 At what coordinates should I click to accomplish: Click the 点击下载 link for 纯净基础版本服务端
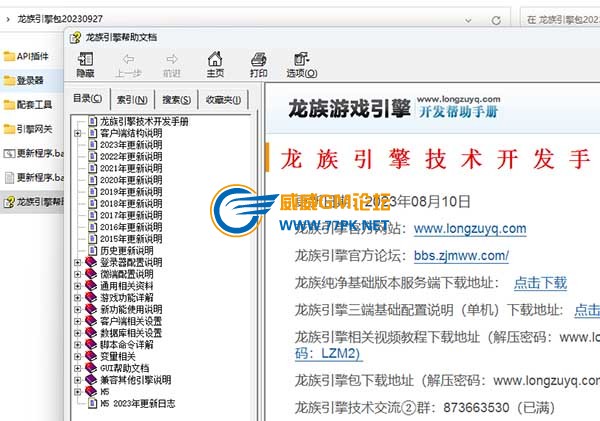point(540,283)
